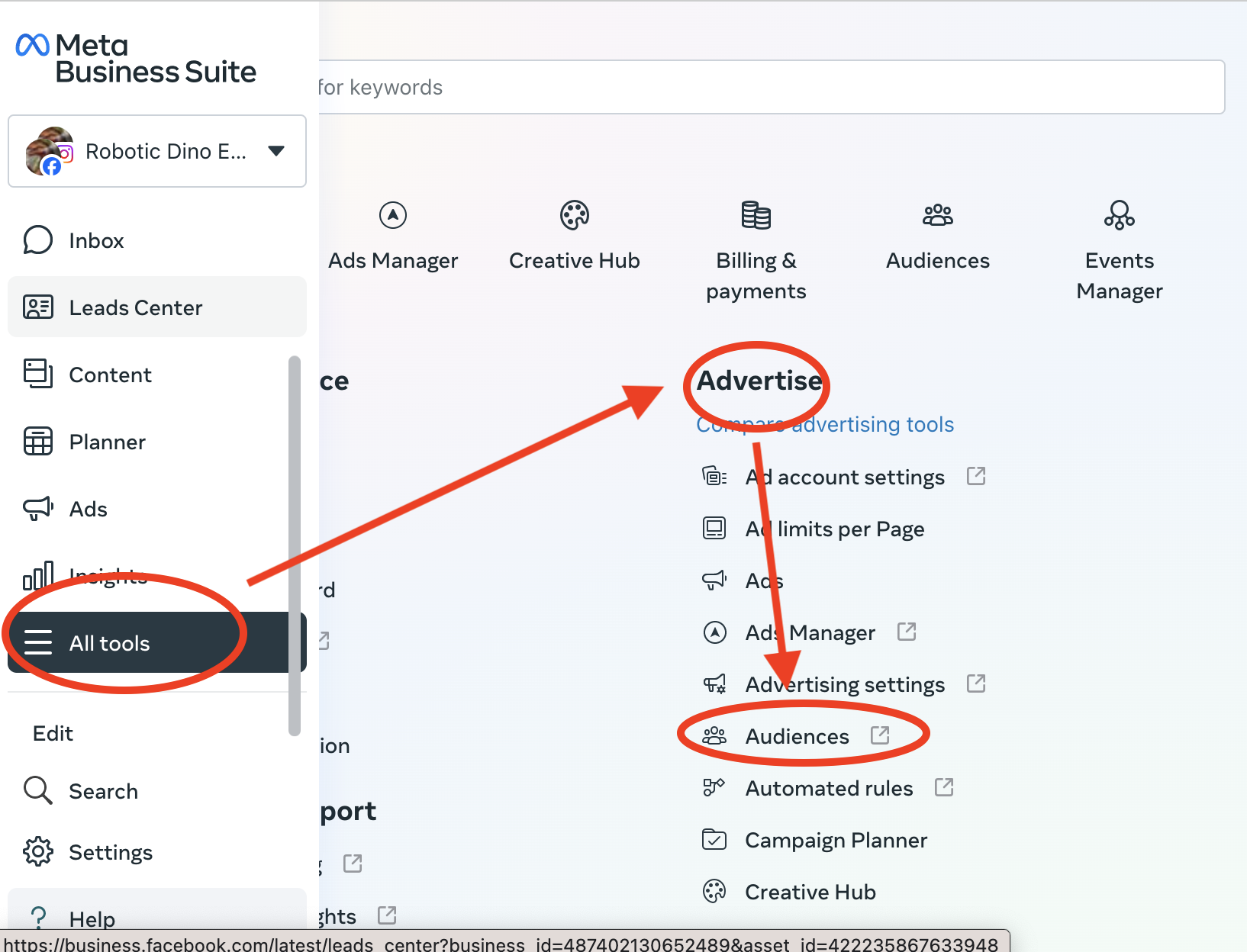Expand the Robotic Dino account dropdown
The image size is (1247, 952).
pyautogui.click(x=276, y=151)
